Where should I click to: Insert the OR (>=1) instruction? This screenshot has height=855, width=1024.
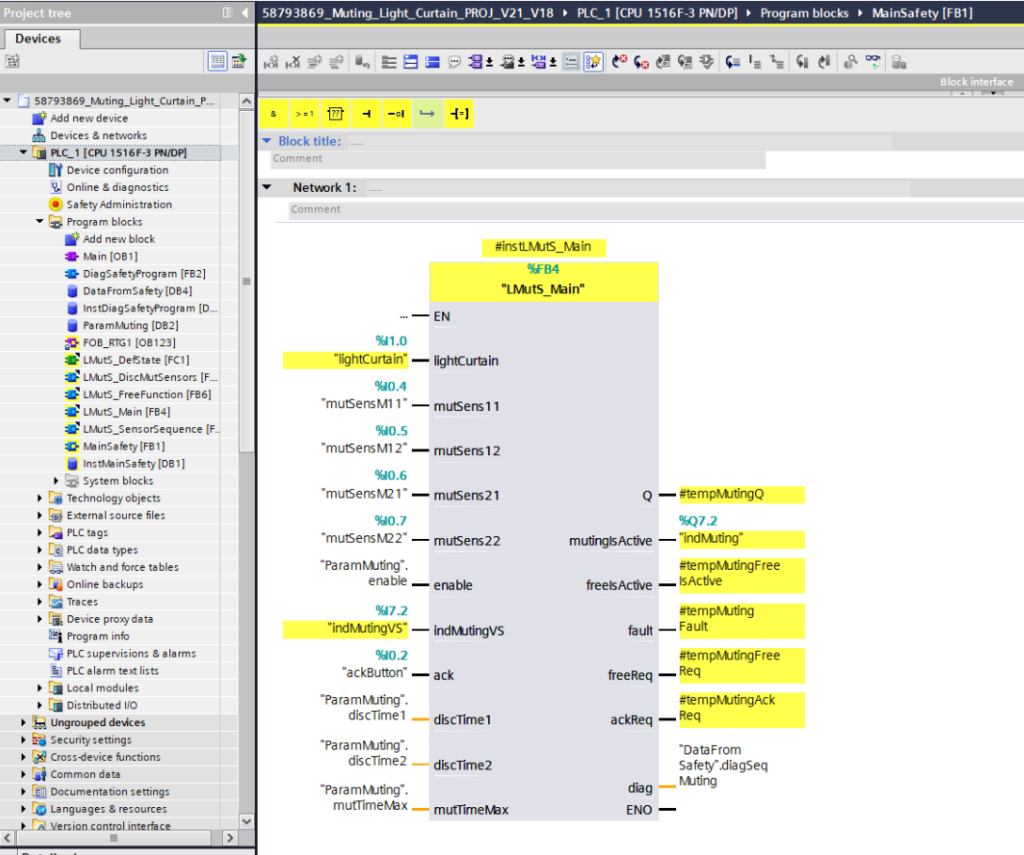pos(304,114)
